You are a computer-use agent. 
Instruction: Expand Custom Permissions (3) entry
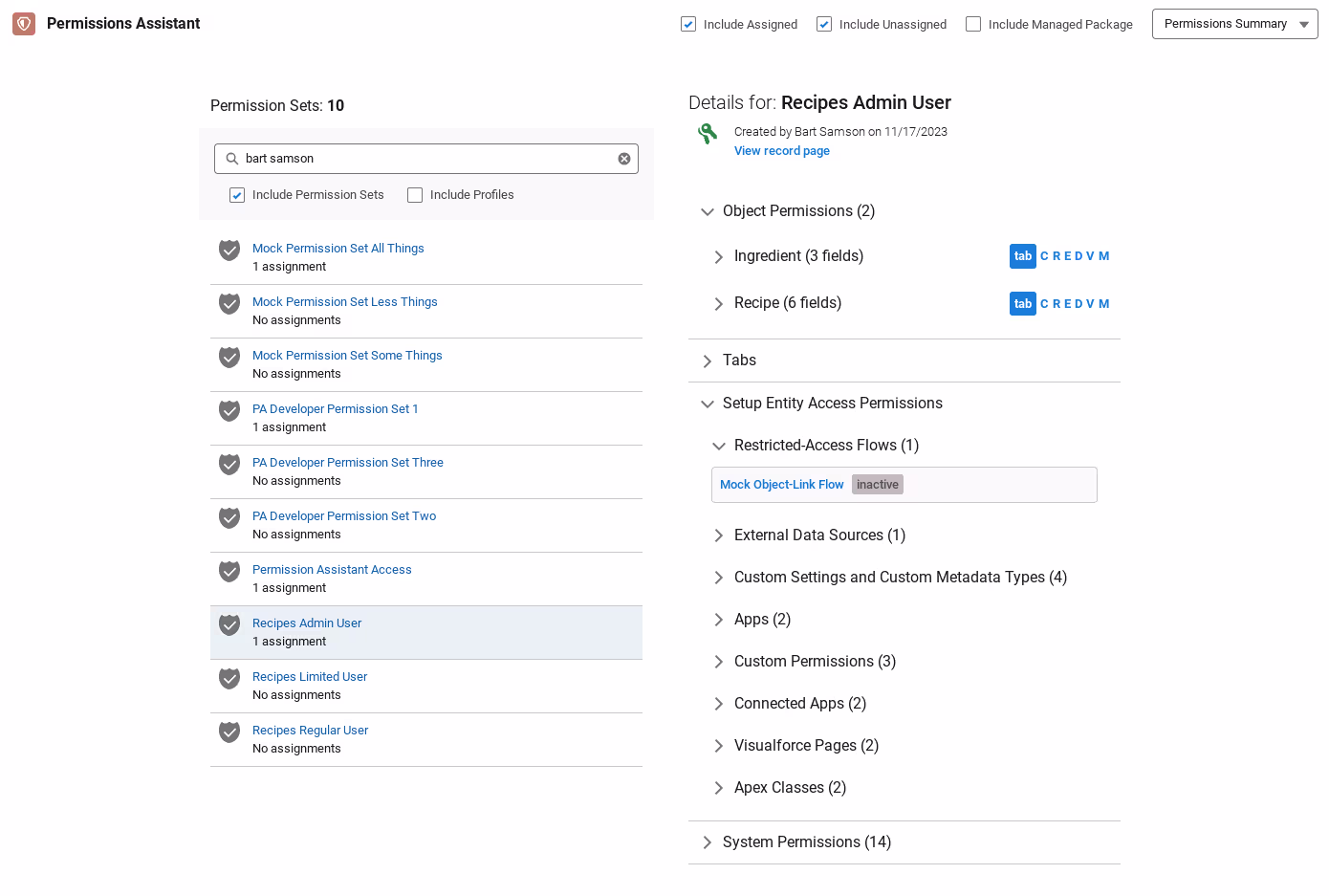(815, 662)
